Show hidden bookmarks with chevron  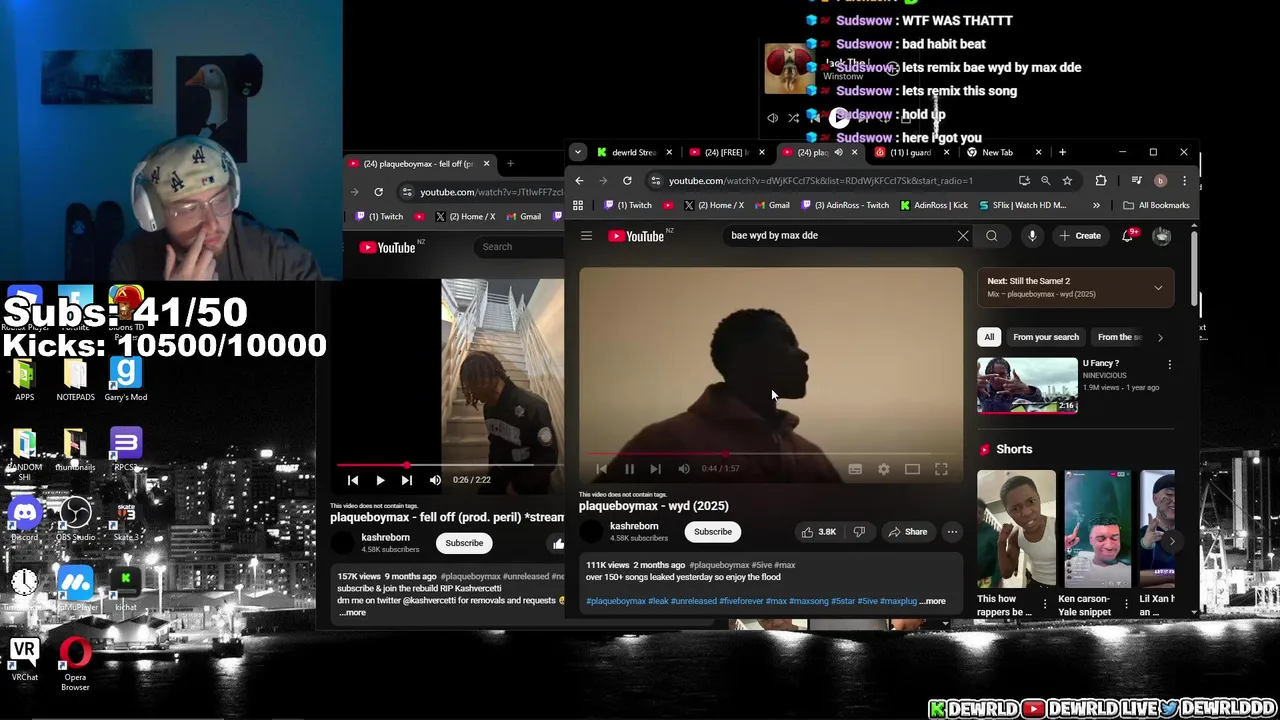click(x=1096, y=205)
